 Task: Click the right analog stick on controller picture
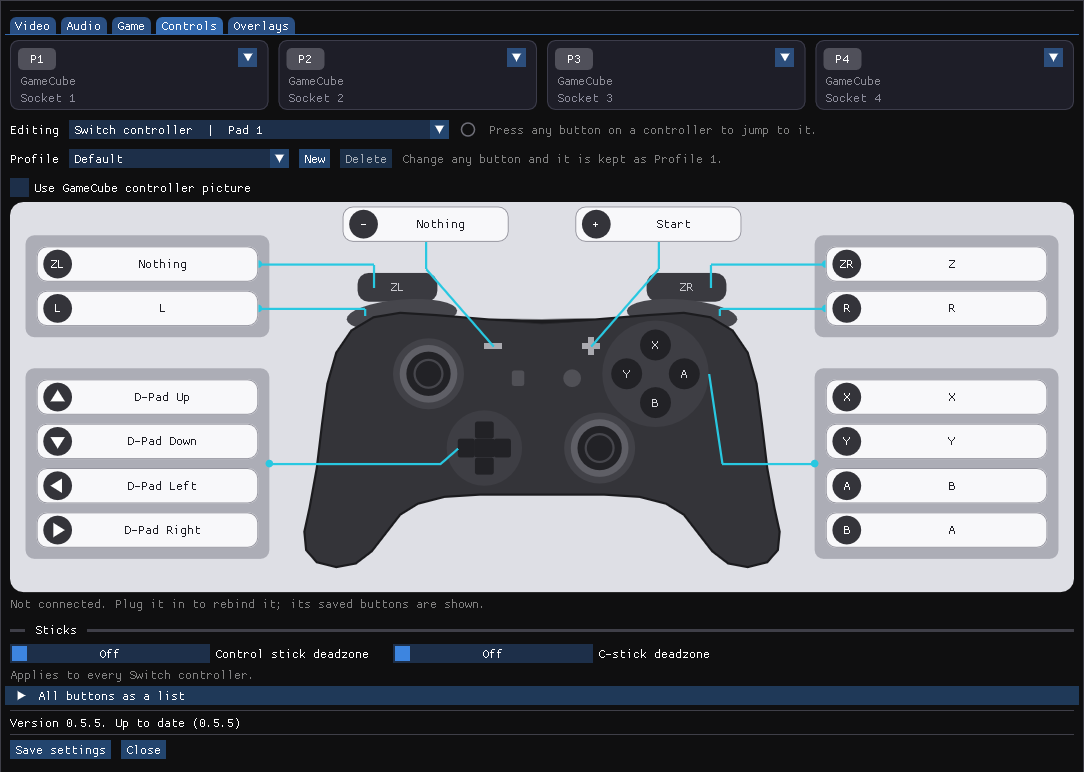pyautogui.click(x=599, y=448)
